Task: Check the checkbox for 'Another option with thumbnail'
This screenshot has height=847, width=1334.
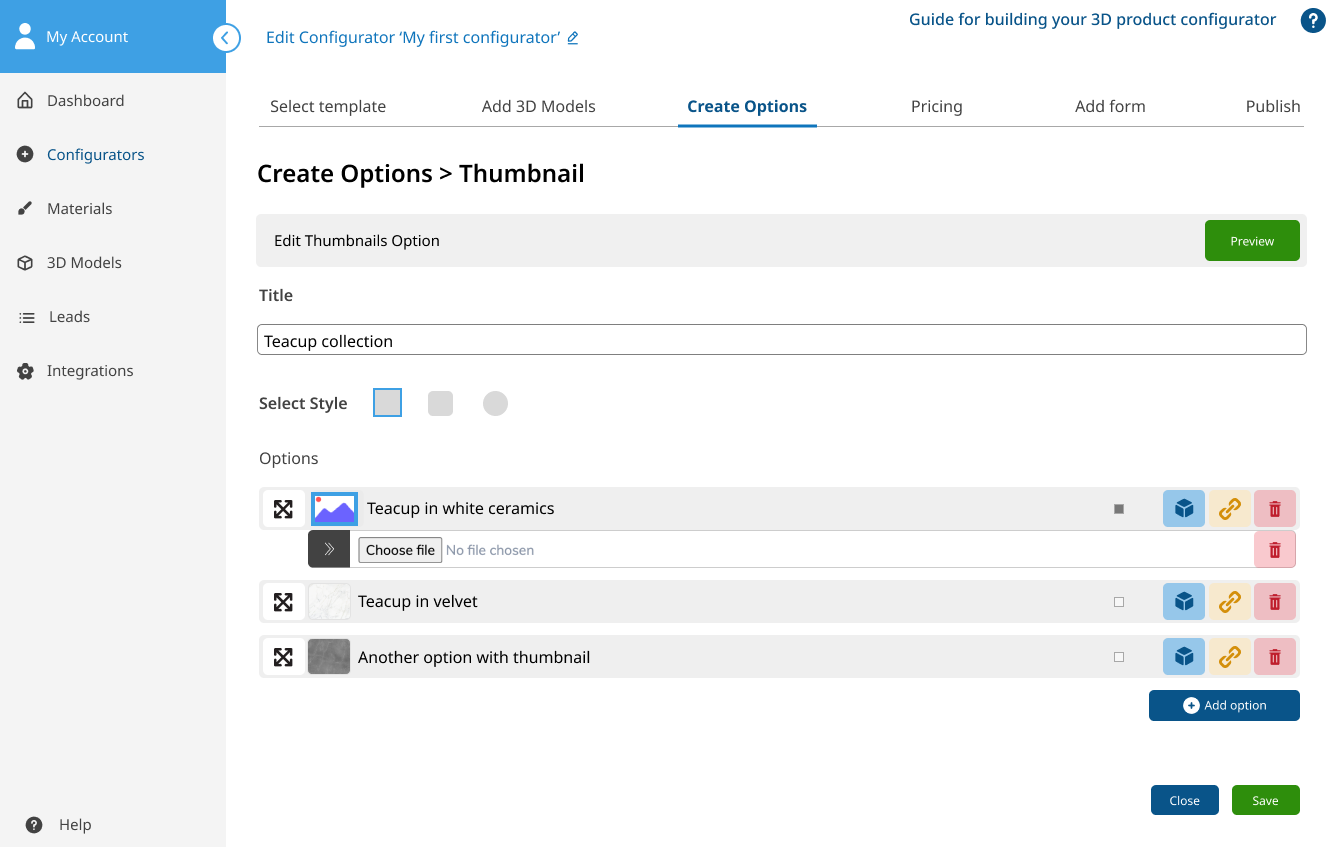Action: (1119, 657)
